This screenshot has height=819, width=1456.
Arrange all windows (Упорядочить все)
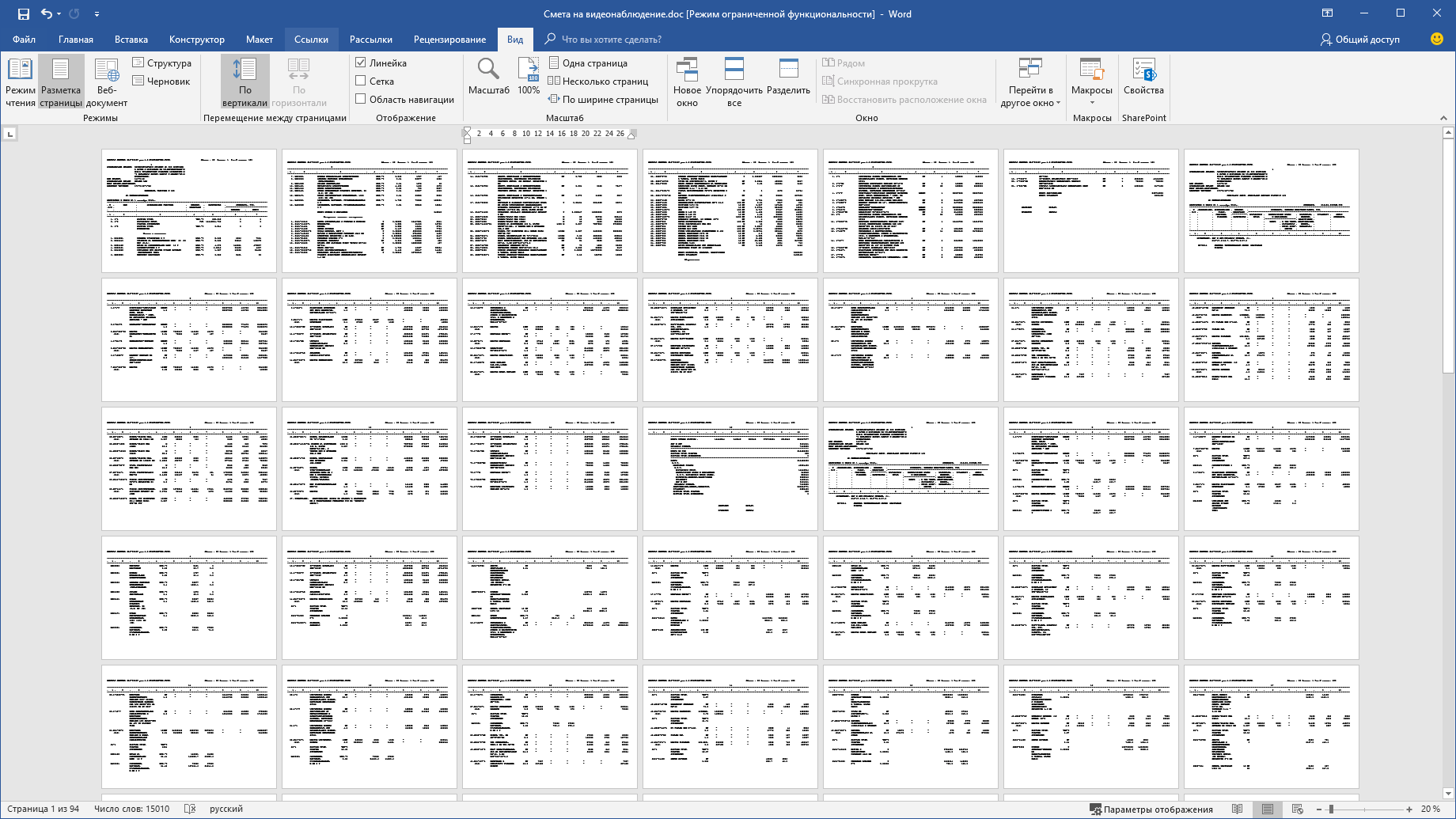click(734, 81)
